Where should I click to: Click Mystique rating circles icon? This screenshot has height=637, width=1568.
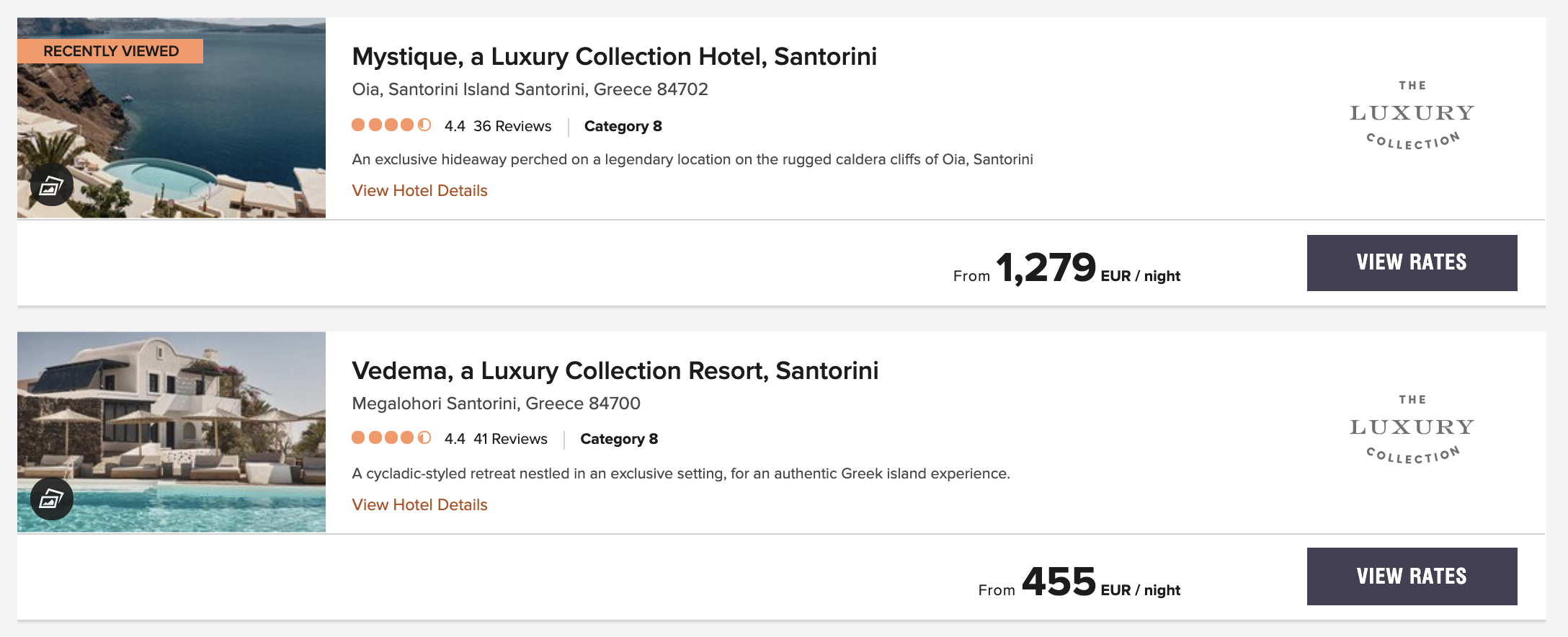coord(391,125)
